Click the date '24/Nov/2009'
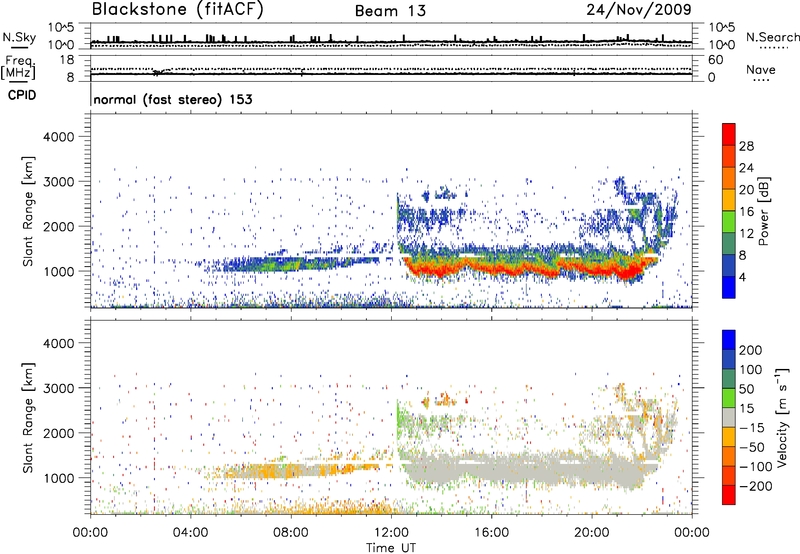The height and width of the screenshot is (554, 800). [639, 10]
